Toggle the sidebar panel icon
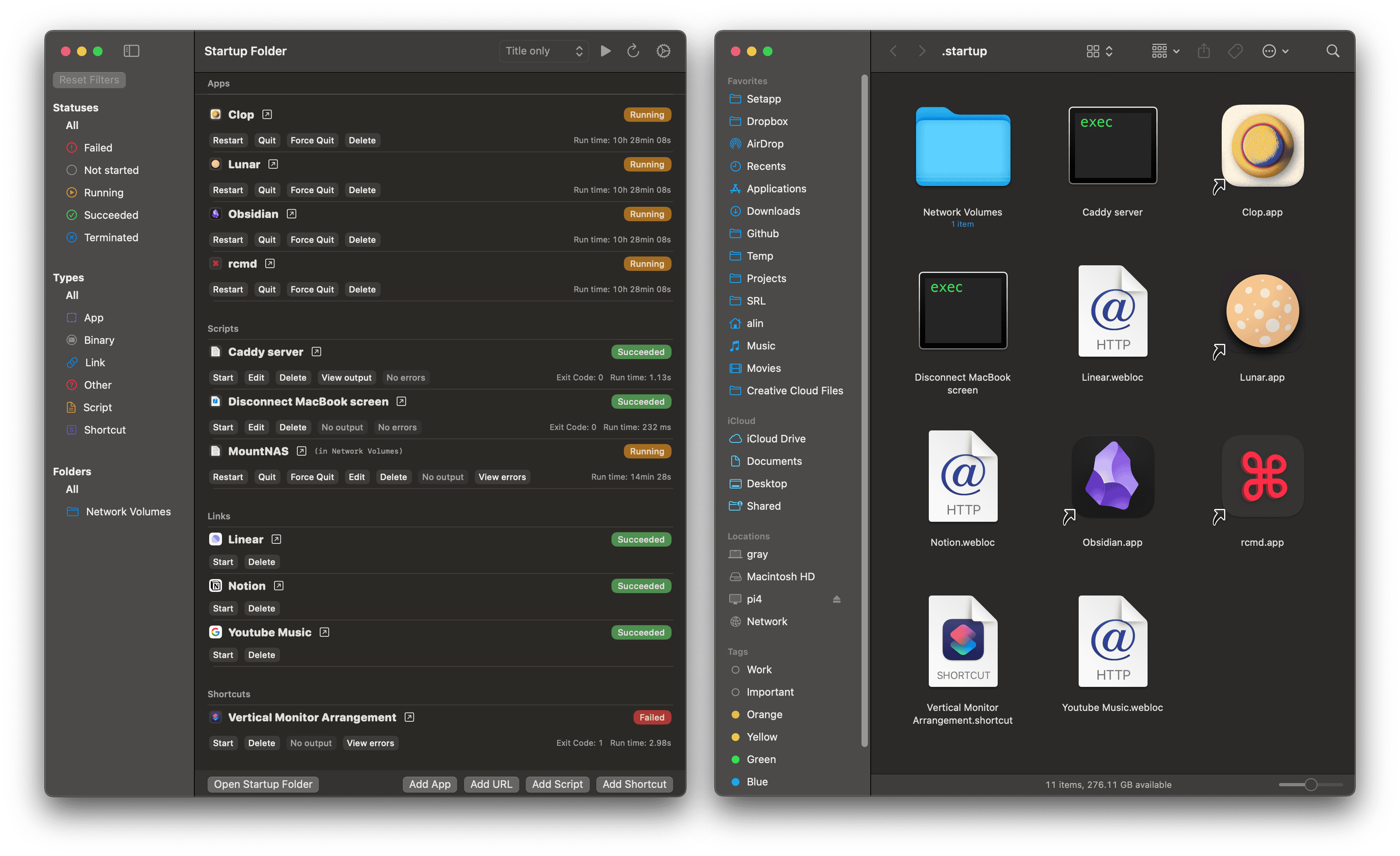 click(131, 51)
